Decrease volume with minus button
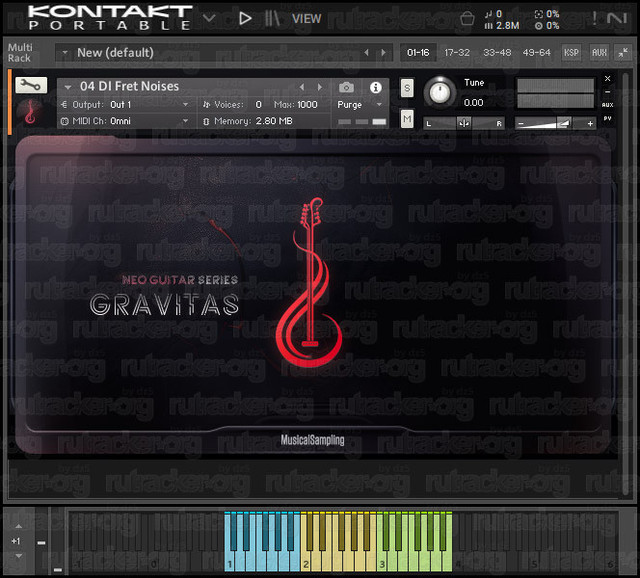Viewport: 640px width, 578px height. pos(520,123)
